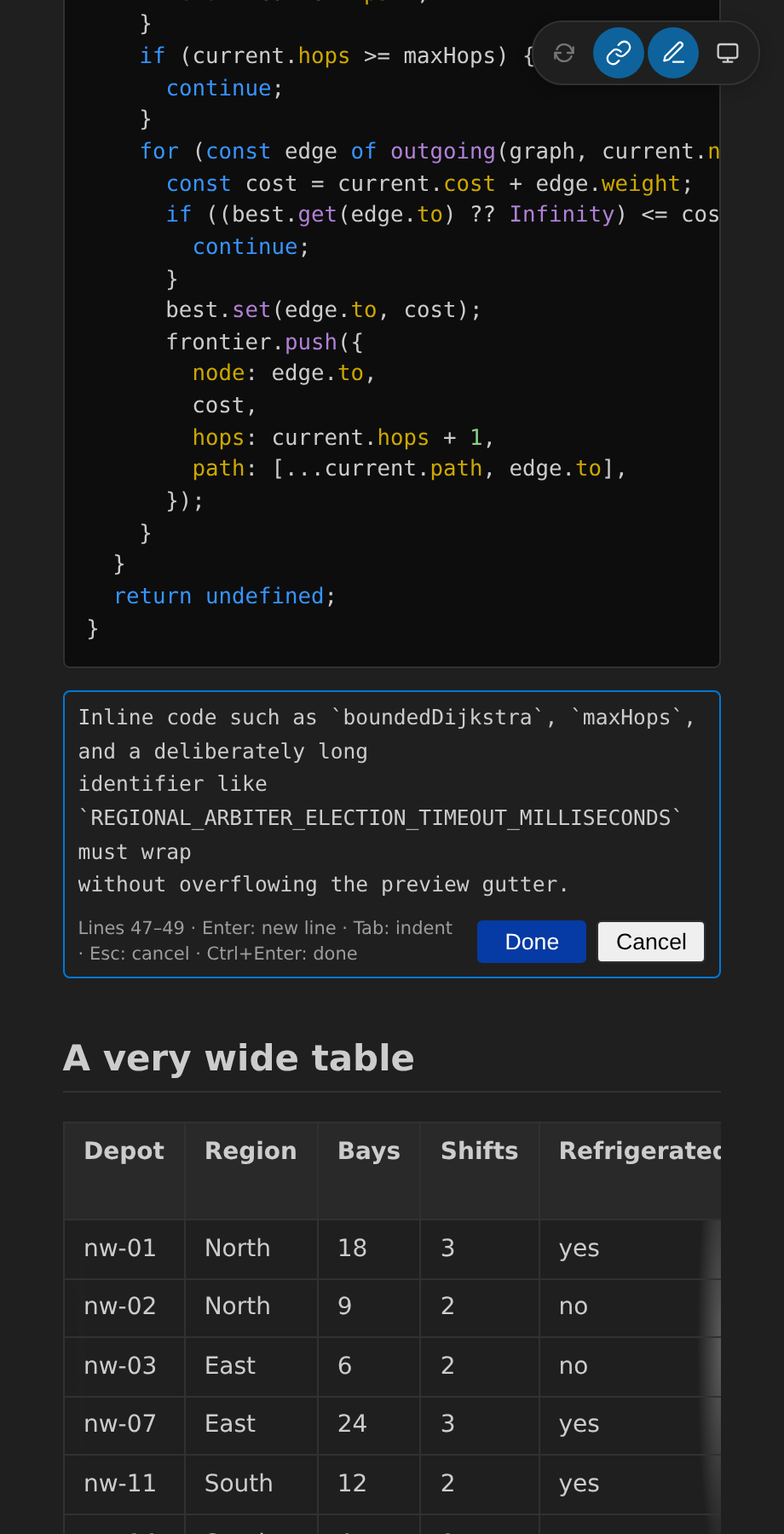This screenshot has height=1534, width=784.
Task: Click inside the inline edit text area
Action: click(392, 801)
